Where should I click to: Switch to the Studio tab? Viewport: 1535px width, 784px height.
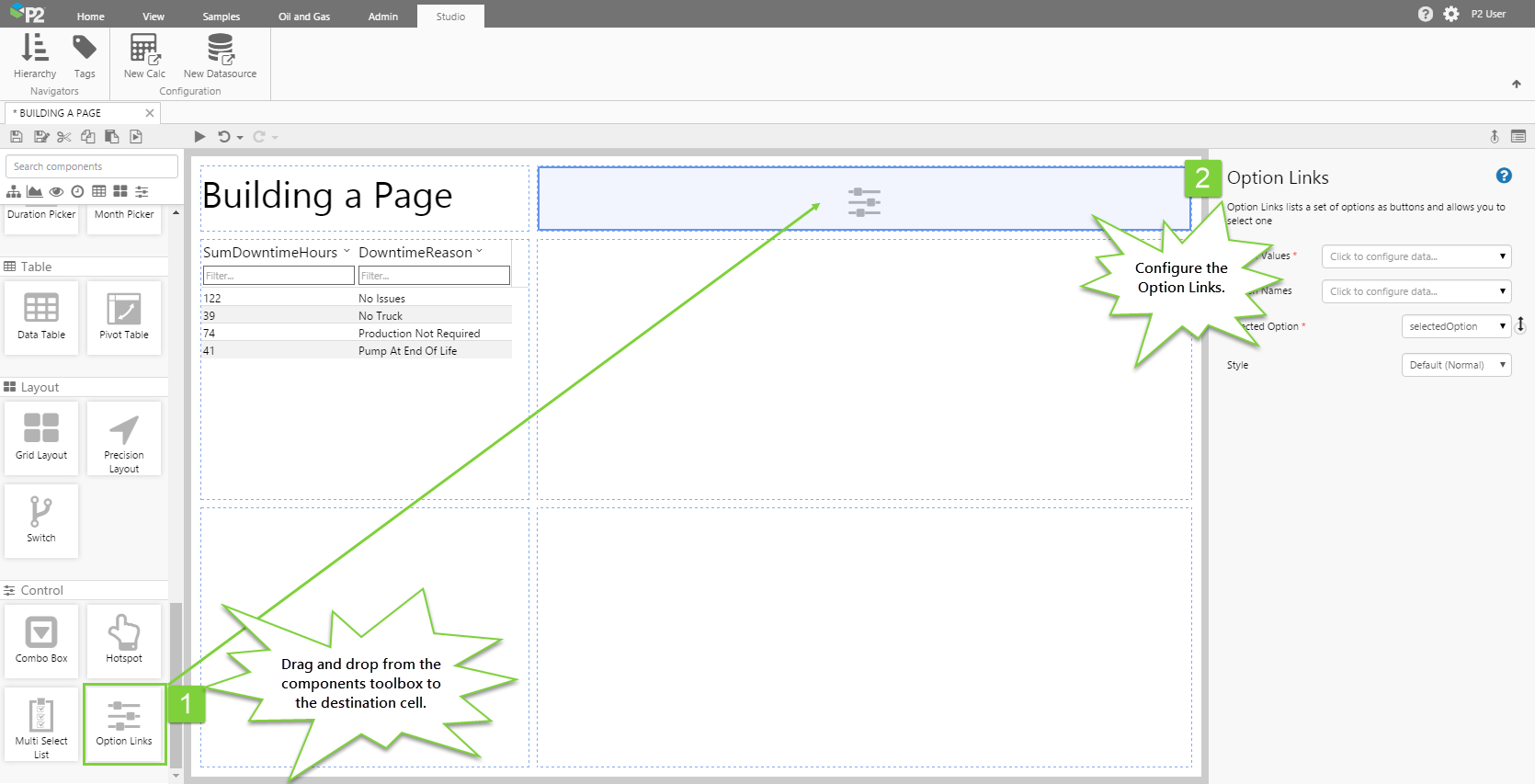tap(450, 17)
